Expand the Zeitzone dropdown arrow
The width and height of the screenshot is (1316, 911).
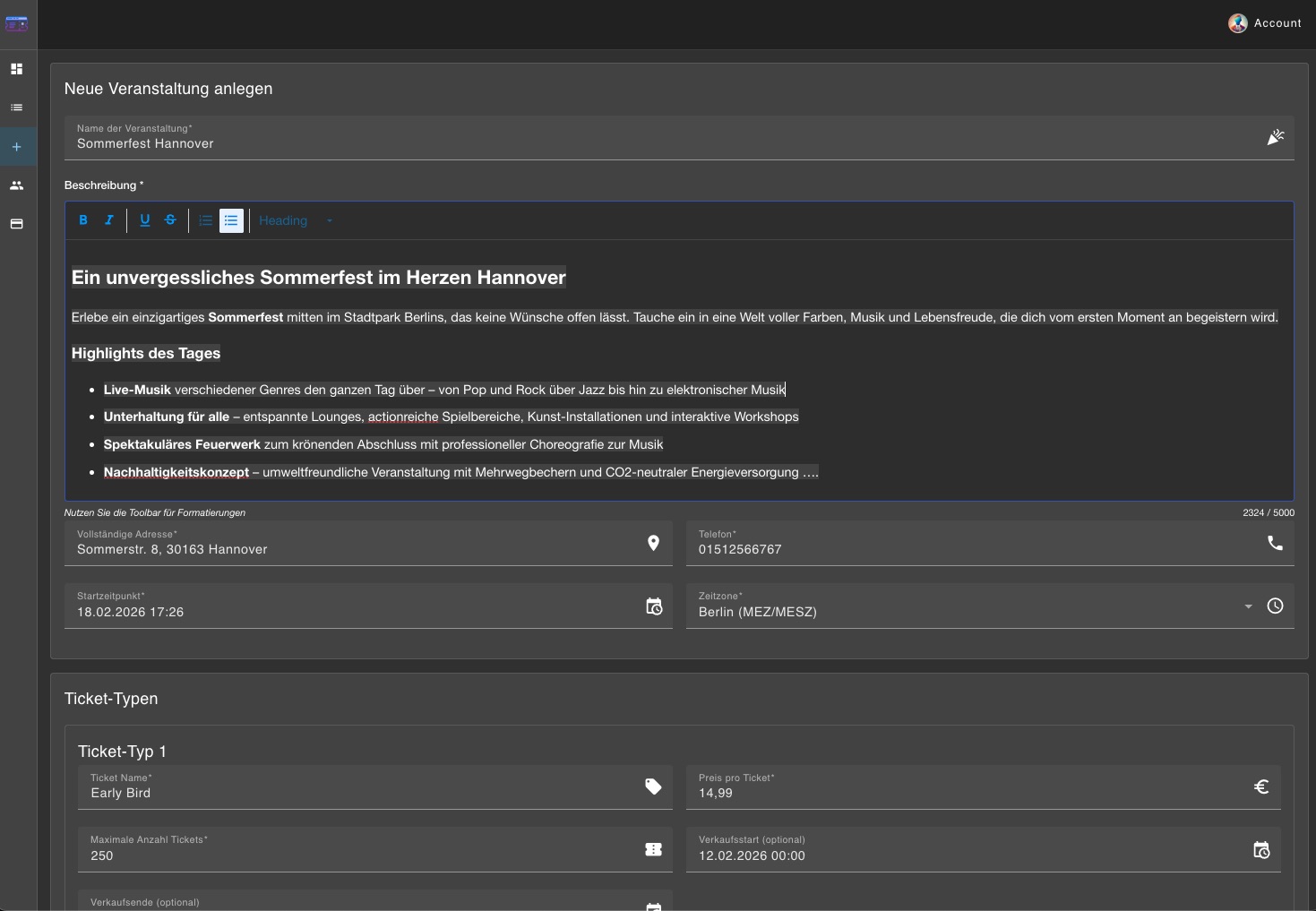1248,606
